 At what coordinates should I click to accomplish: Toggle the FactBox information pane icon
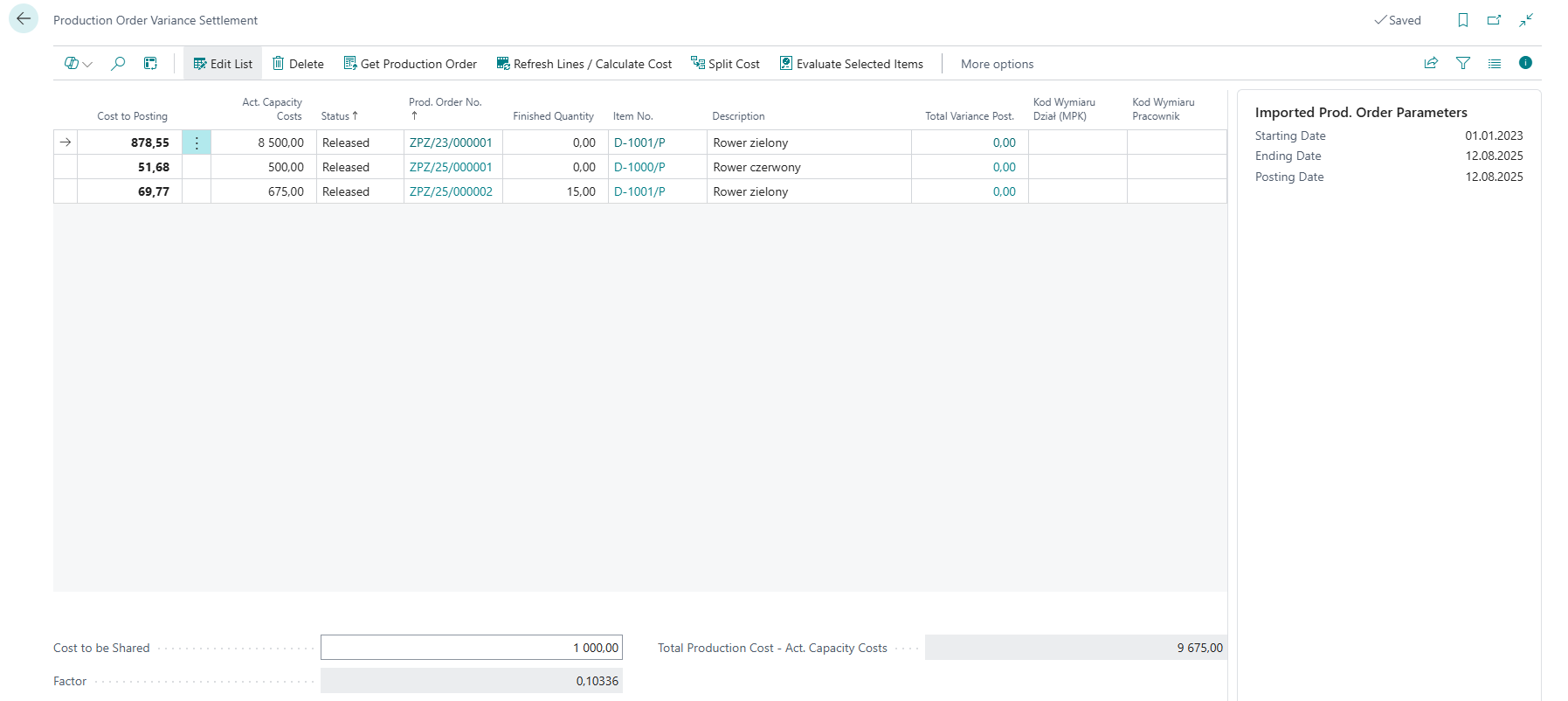[1525, 63]
